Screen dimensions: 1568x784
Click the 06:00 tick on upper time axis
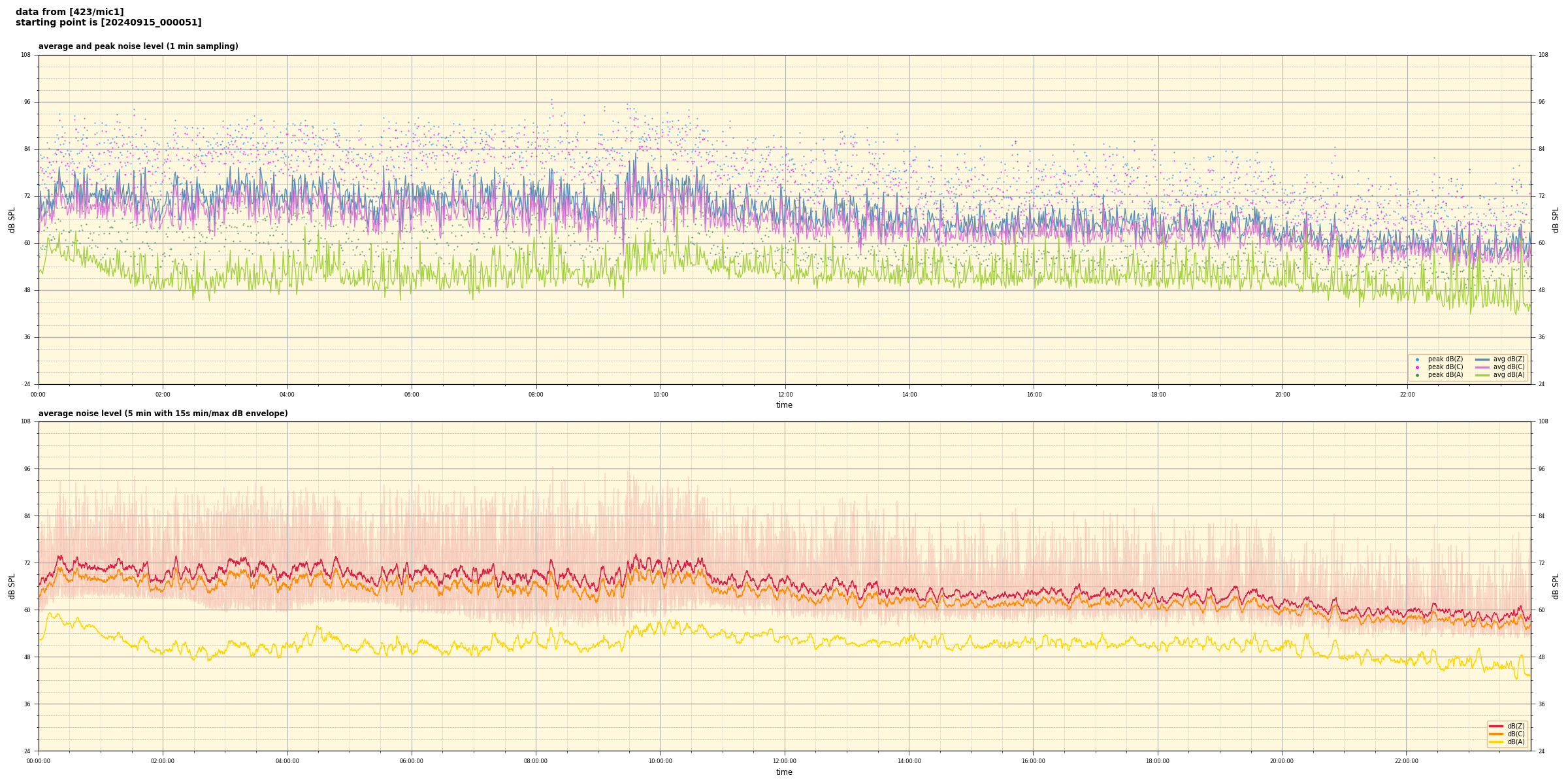pyautogui.click(x=412, y=395)
